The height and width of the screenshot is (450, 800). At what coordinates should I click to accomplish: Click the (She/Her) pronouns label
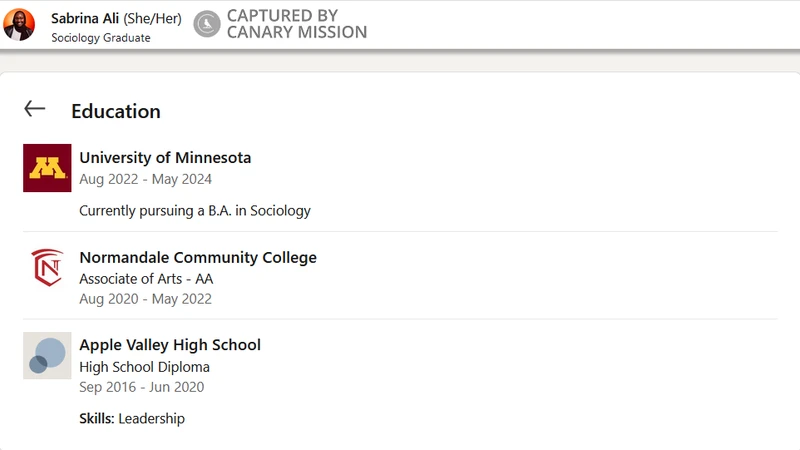[153, 19]
